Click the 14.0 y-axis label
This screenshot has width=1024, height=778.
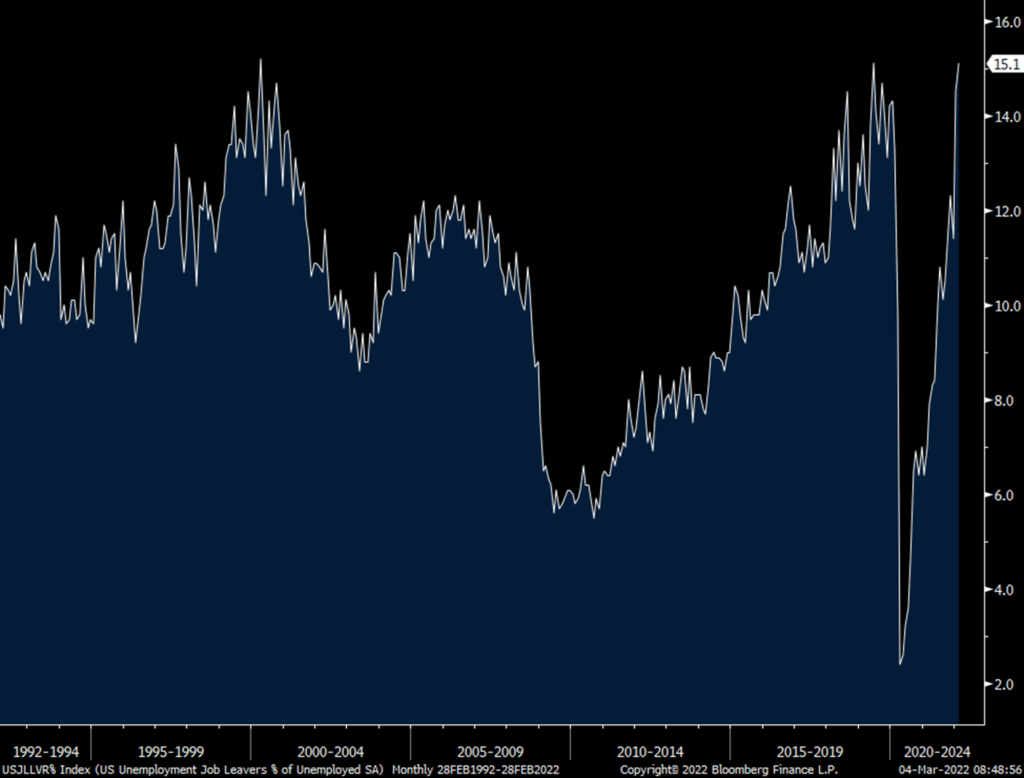click(1007, 117)
